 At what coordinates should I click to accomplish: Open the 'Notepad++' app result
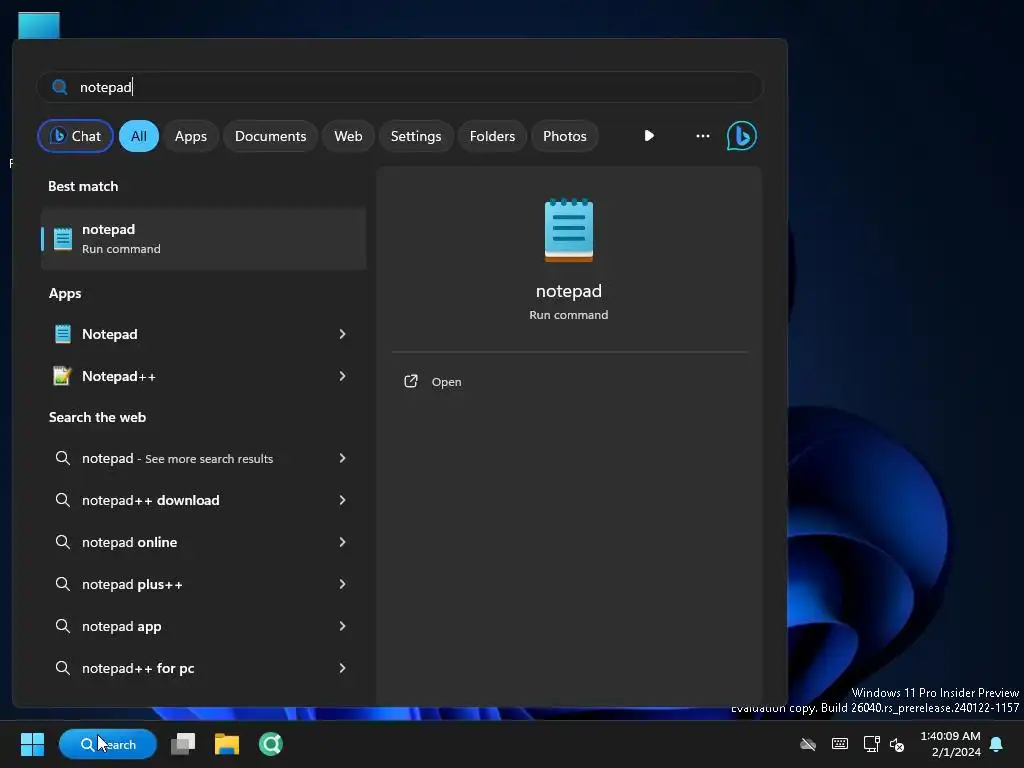[203, 376]
